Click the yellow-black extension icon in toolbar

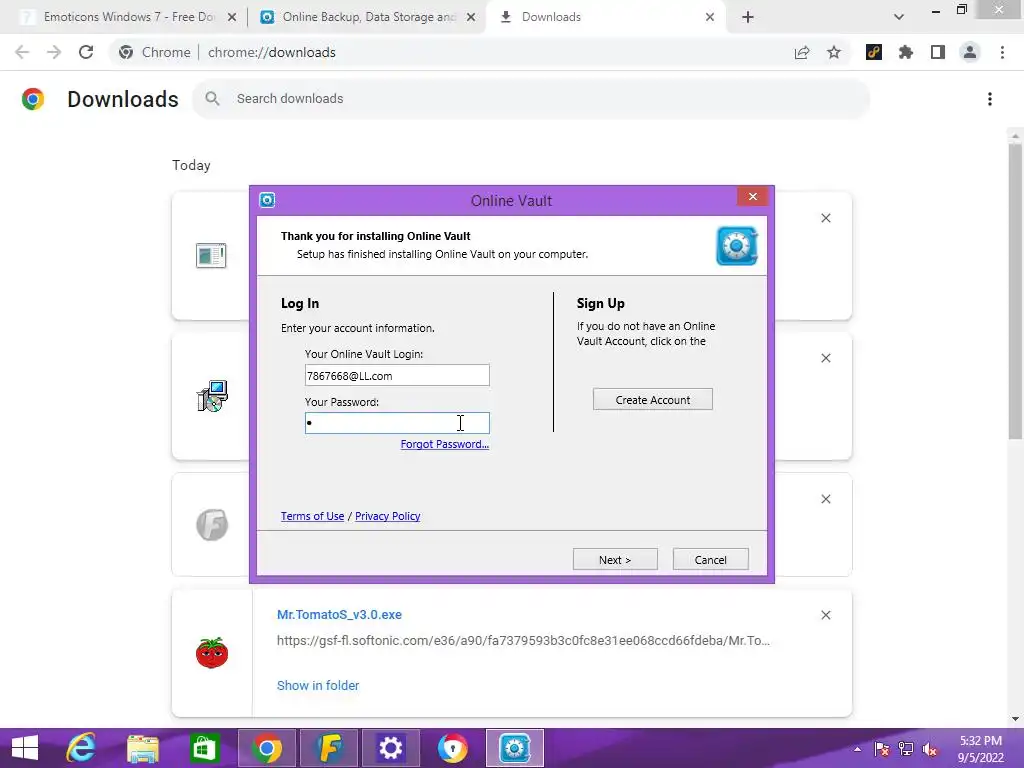pyautogui.click(x=874, y=52)
